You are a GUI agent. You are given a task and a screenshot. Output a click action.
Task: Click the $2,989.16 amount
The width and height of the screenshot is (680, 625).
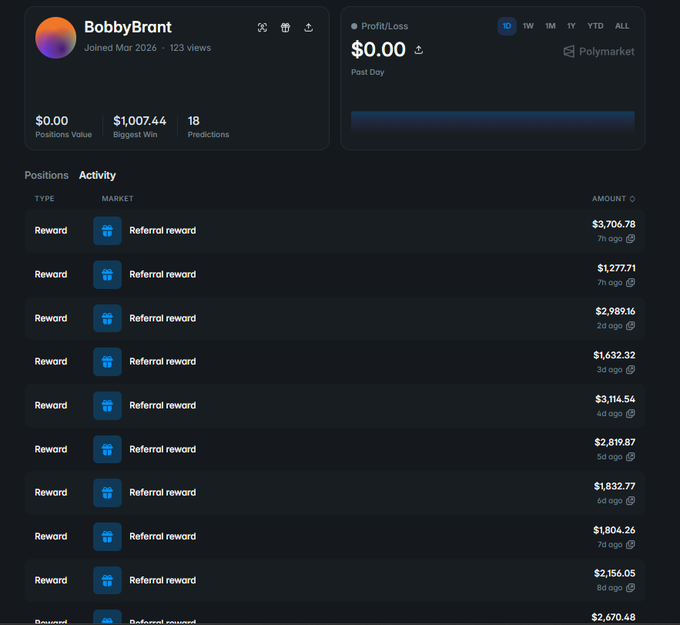point(615,311)
